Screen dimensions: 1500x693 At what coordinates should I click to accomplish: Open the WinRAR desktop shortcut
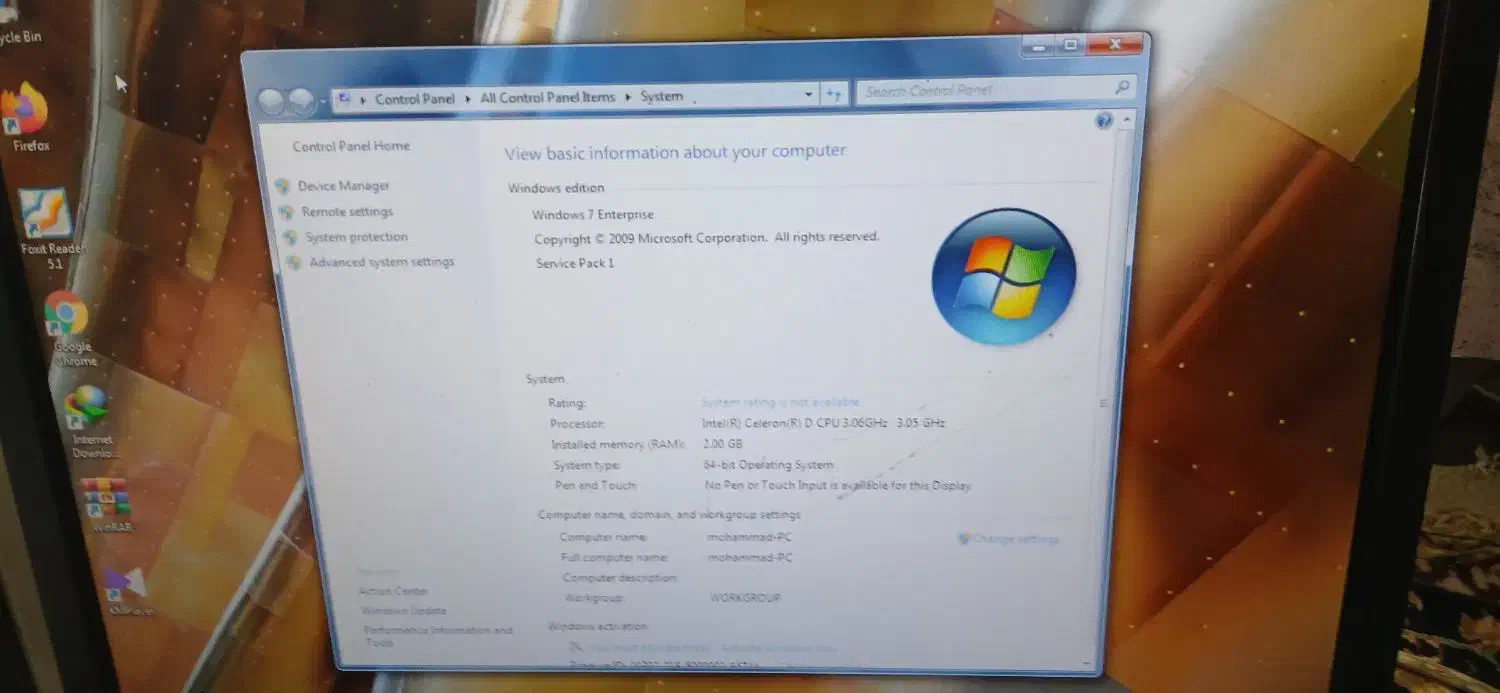tap(108, 503)
